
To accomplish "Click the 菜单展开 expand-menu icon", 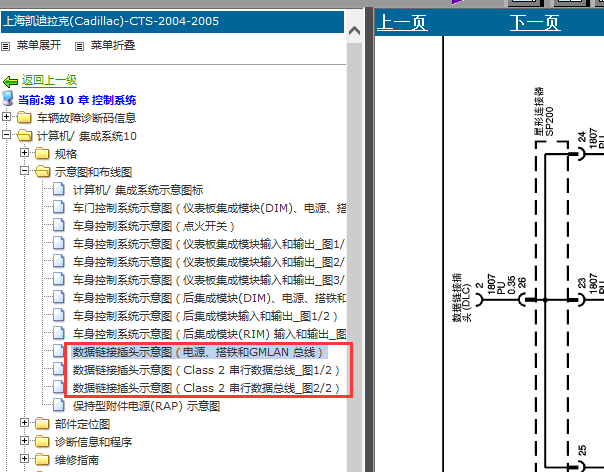I will tap(5, 47).
